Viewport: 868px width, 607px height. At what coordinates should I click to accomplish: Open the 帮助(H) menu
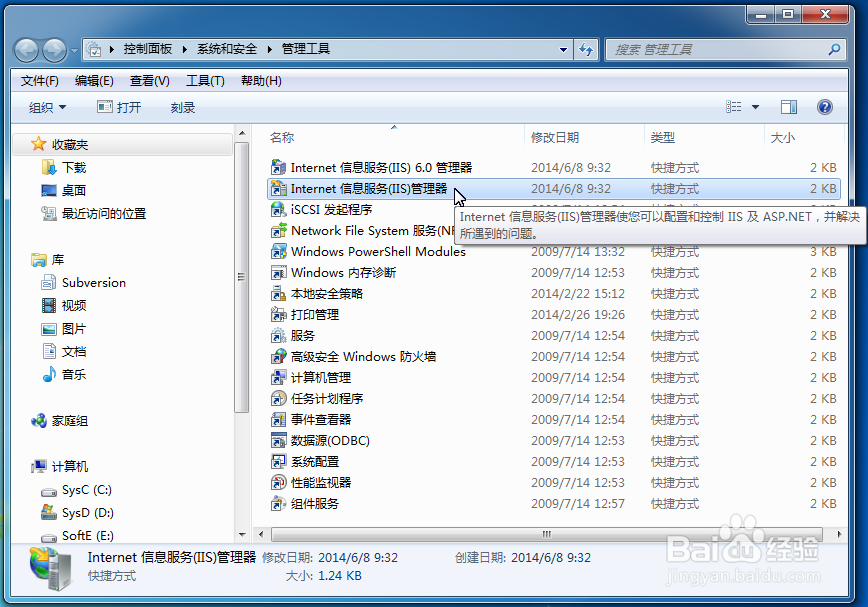point(261,81)
